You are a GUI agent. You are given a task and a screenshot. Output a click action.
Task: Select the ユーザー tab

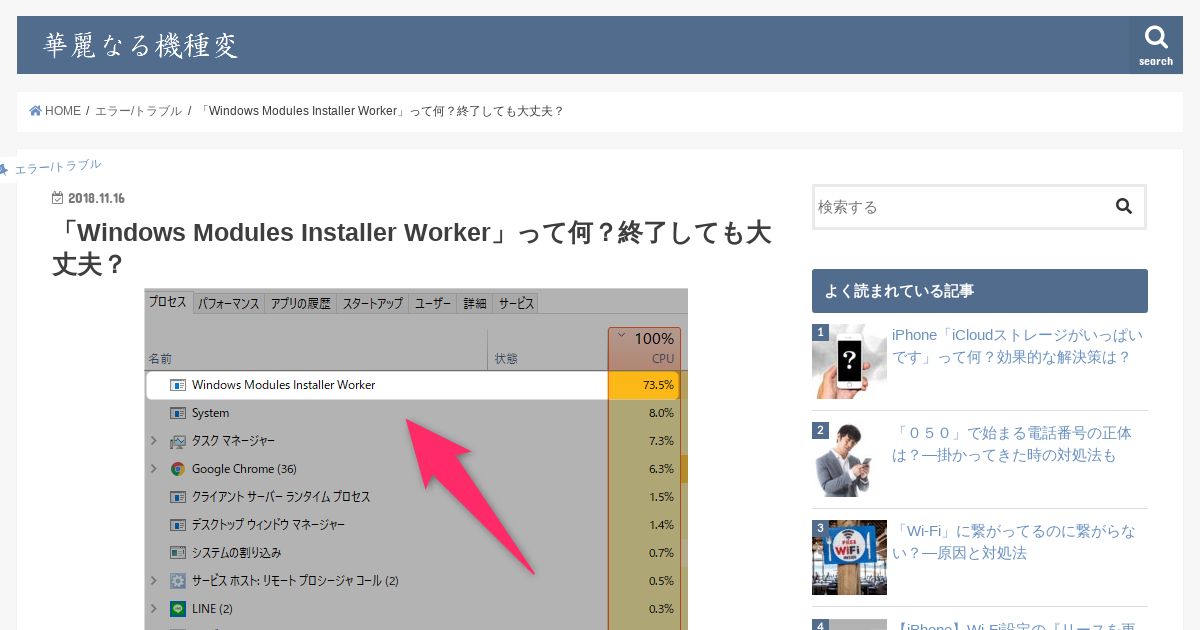coord(433,303)
